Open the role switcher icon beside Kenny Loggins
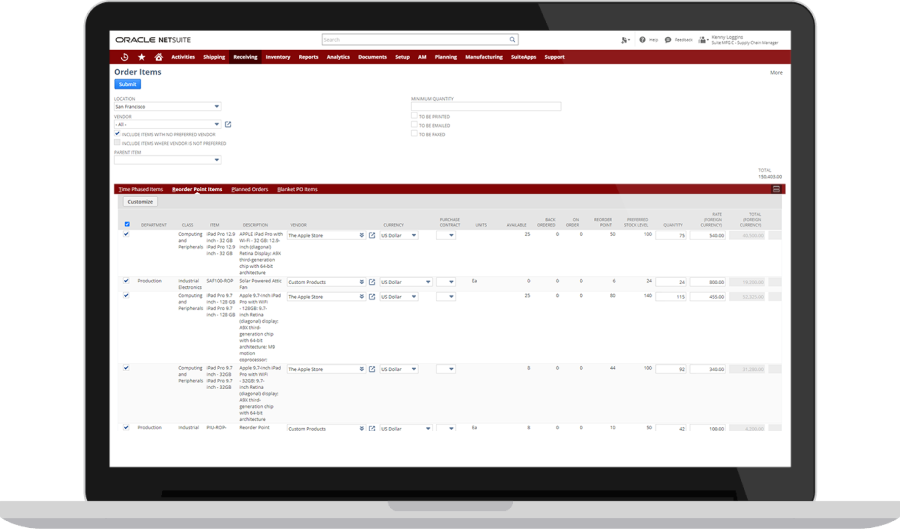900x529 pixels. 703,40
